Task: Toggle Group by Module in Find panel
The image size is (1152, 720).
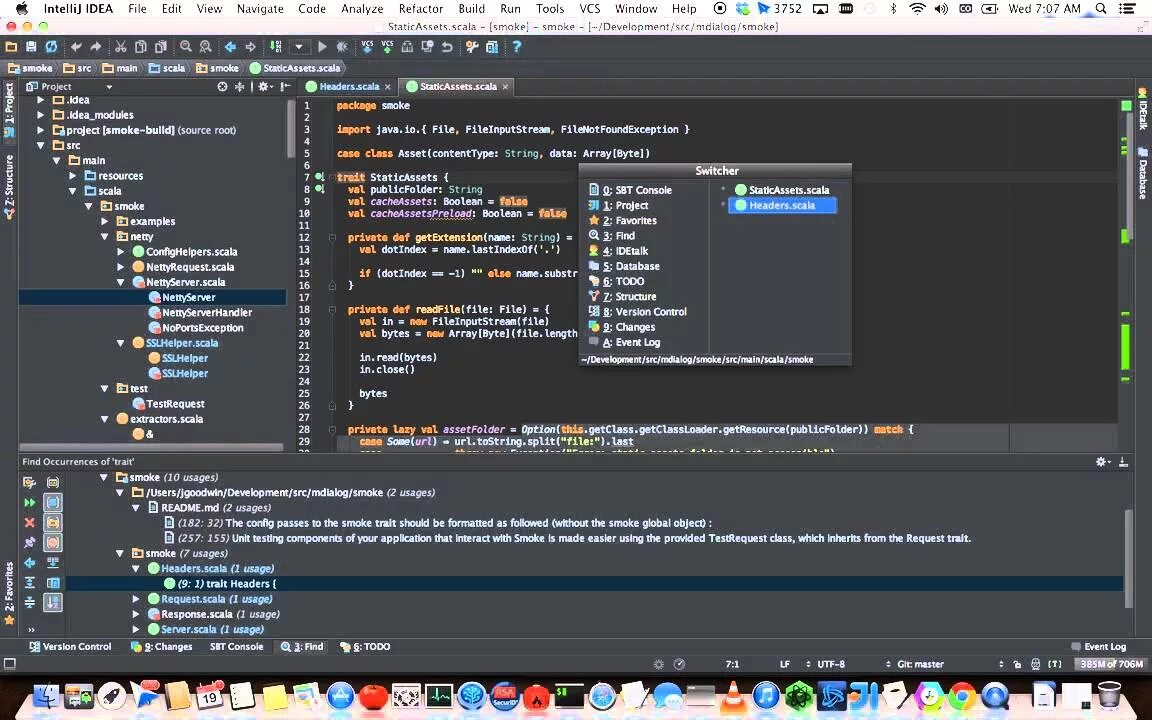Action: pos(53,503)
